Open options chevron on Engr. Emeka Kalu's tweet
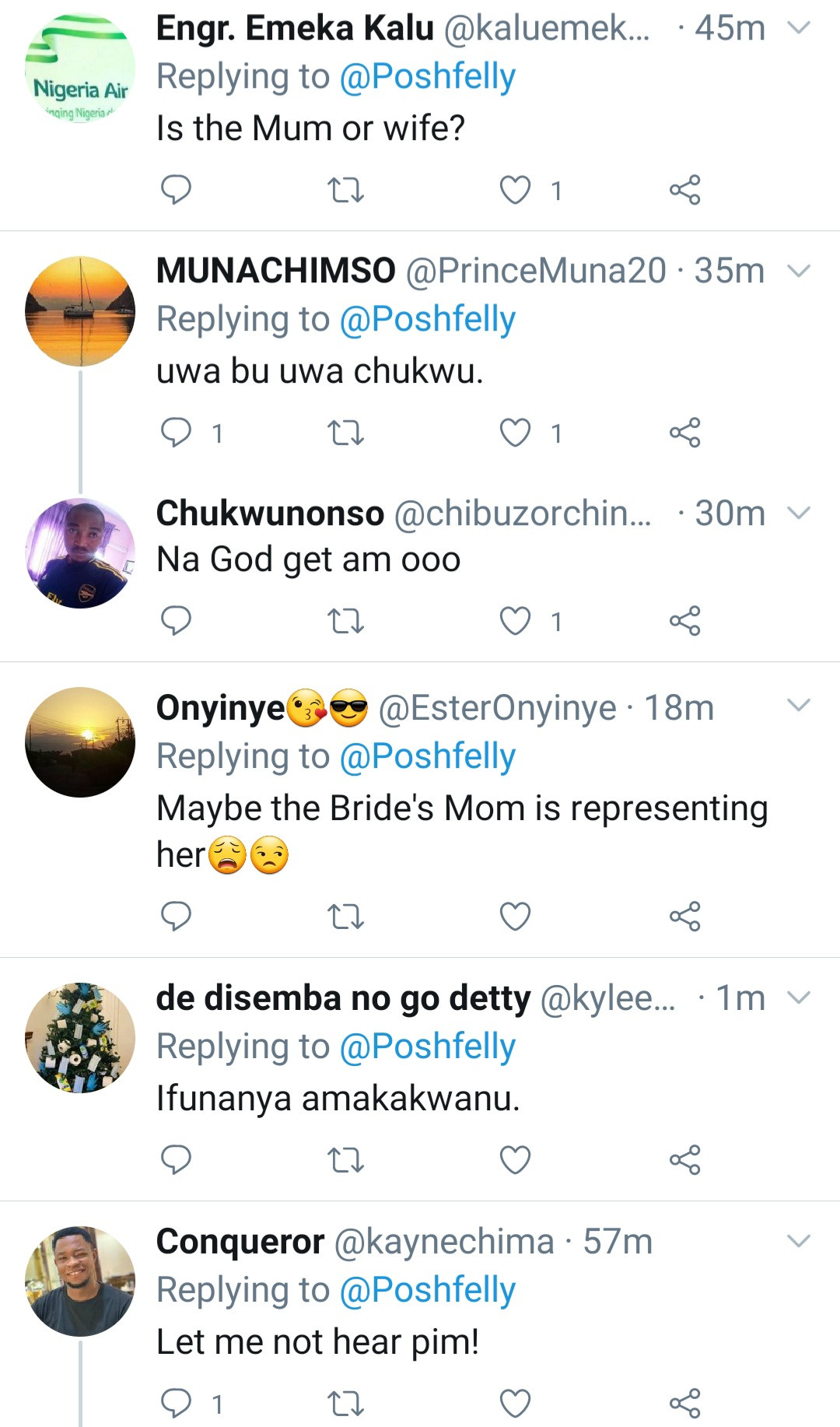The image size is (840, 1427). 799,28
